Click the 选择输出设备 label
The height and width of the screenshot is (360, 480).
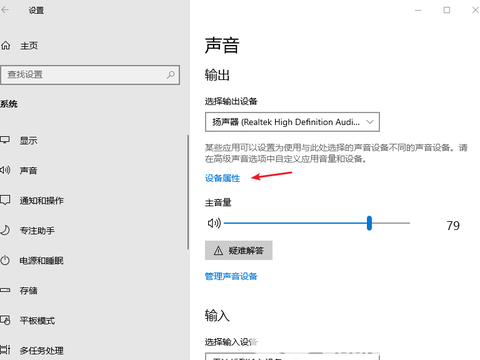click(231, 101)
